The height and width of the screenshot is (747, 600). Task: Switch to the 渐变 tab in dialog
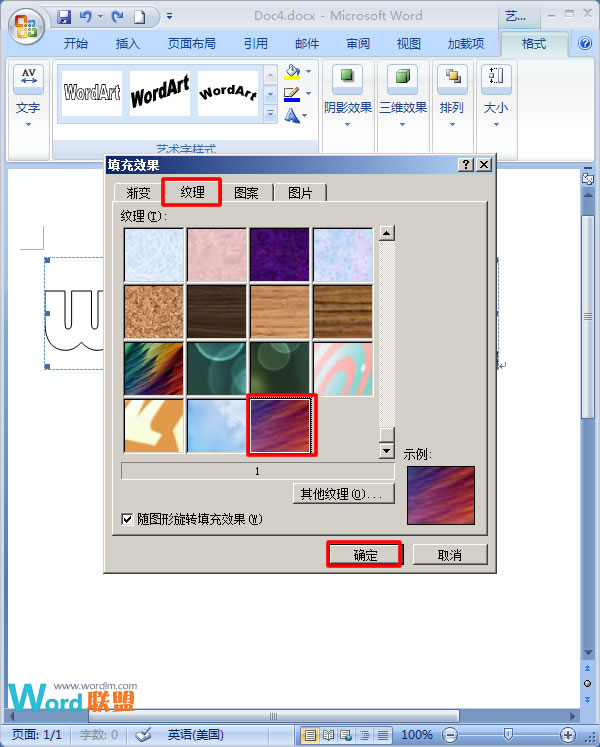click(x=138, y=193)
